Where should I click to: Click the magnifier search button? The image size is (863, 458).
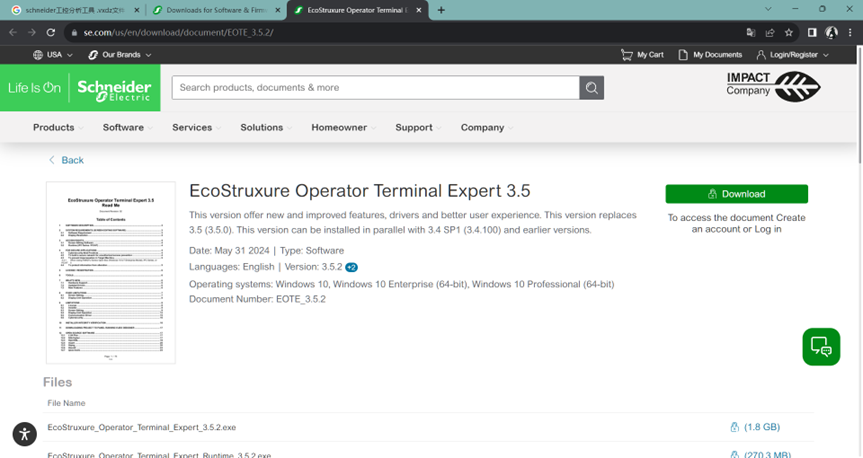592,88
